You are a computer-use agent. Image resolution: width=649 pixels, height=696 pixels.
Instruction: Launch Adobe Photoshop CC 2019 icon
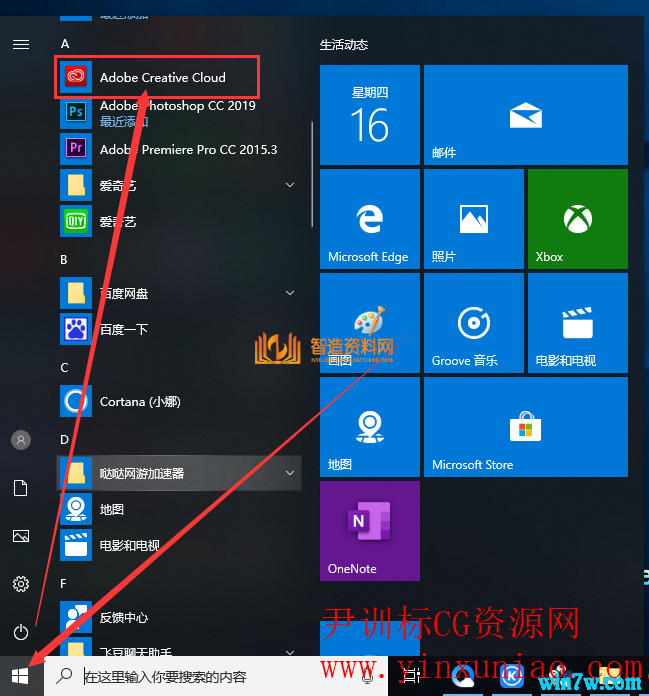76,112
